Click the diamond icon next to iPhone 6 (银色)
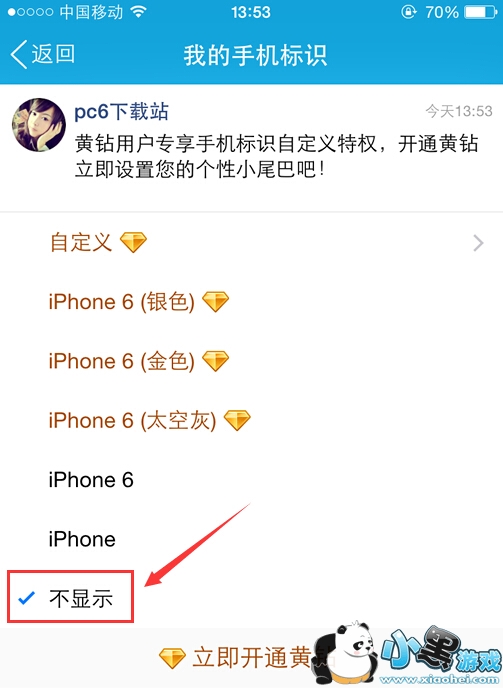Viewport: 503px width, 688px height. pos(216,301)
